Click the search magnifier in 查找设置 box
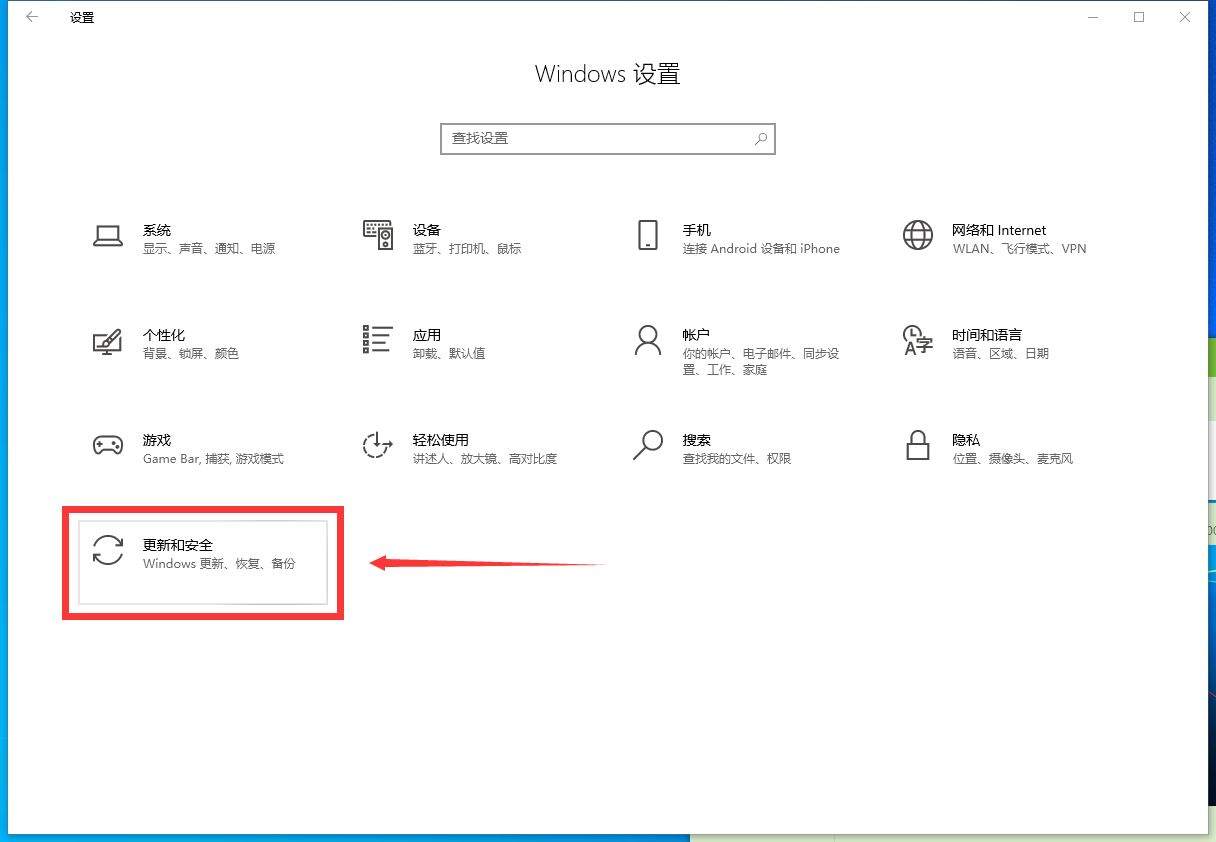Viewport: 1216px width, 842px height. 761,139
